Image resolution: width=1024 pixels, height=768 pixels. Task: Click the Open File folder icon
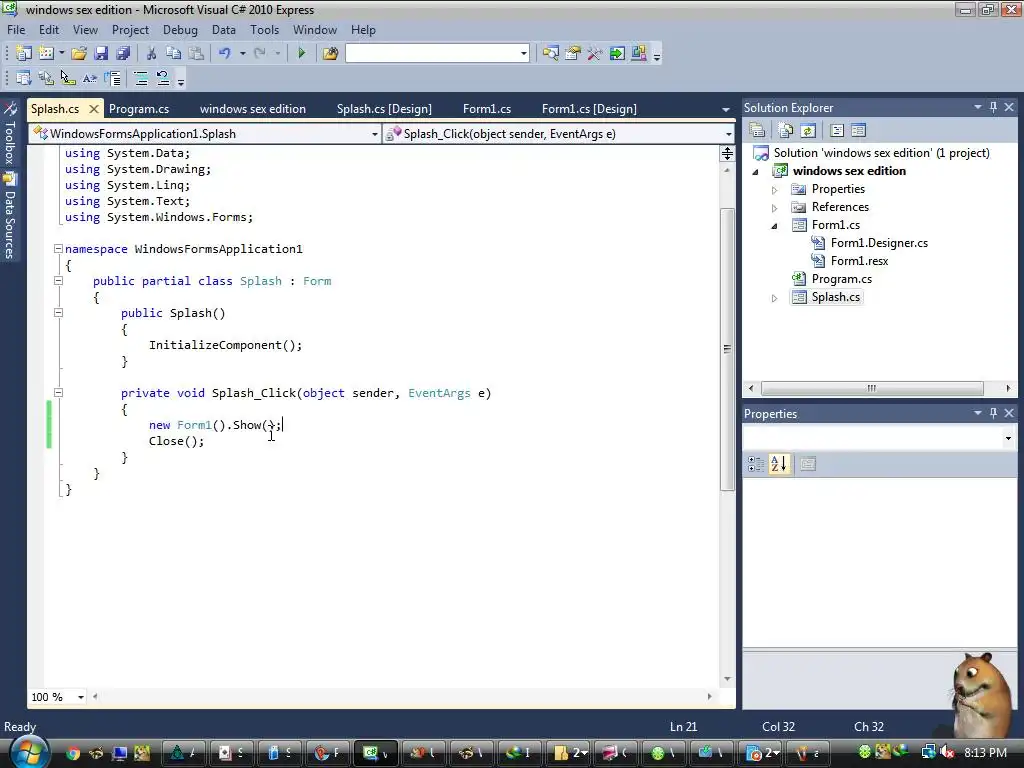(x=79, y=54)
